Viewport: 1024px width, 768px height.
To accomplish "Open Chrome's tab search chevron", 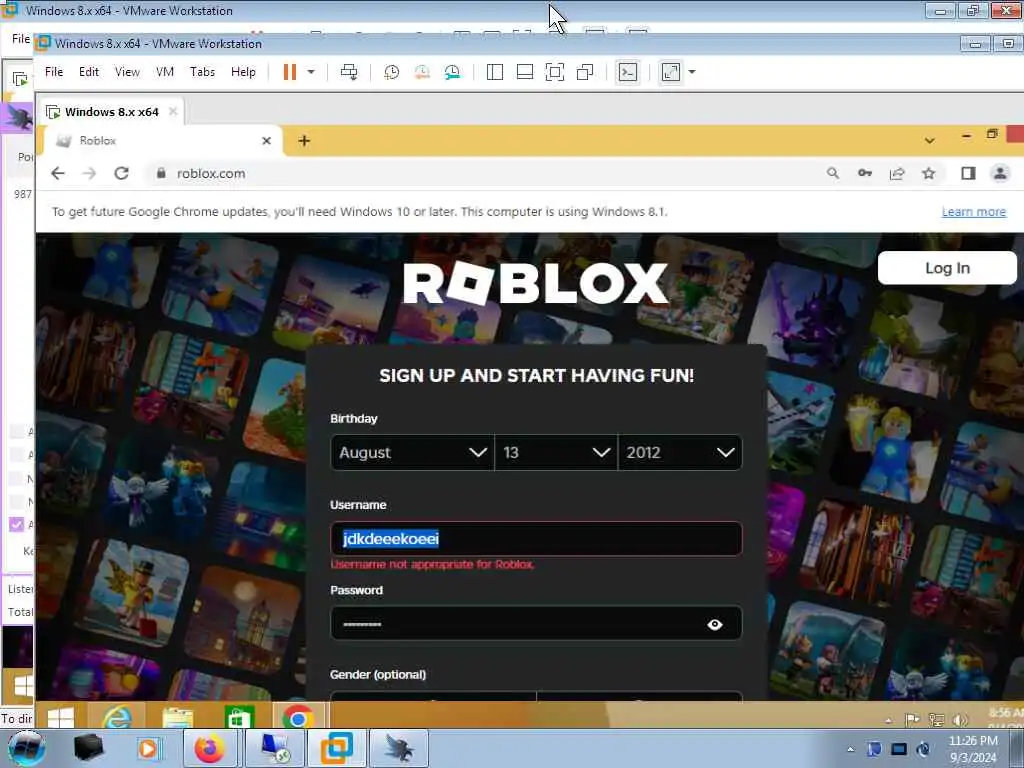I will [x=929, y=140].
